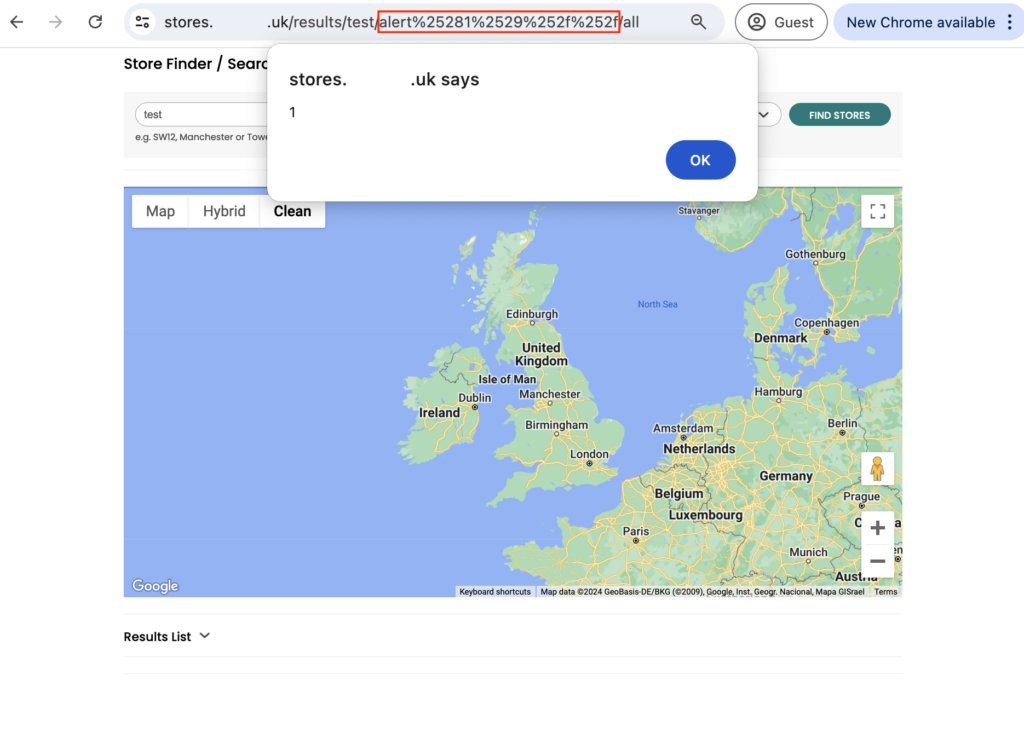This screenshot has width=1024, height=738.
Task: Open site information icon in address bar
Action: [142, 22]
